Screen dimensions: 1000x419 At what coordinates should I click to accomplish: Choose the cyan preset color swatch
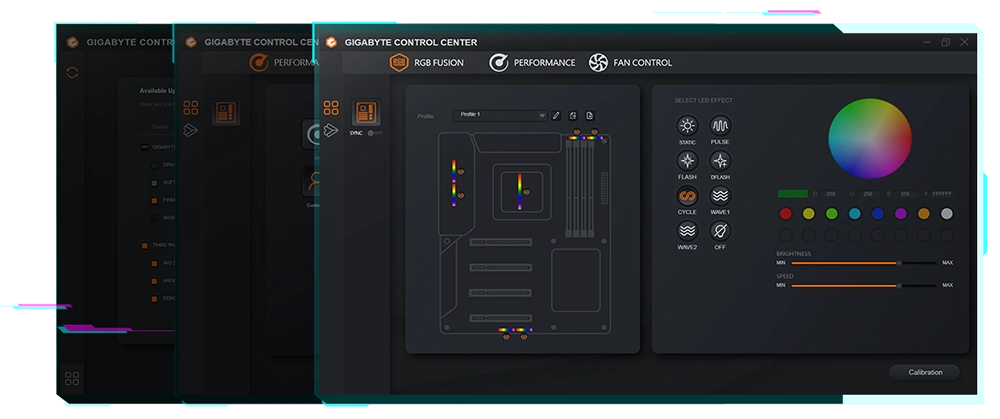tap(855, 214)
